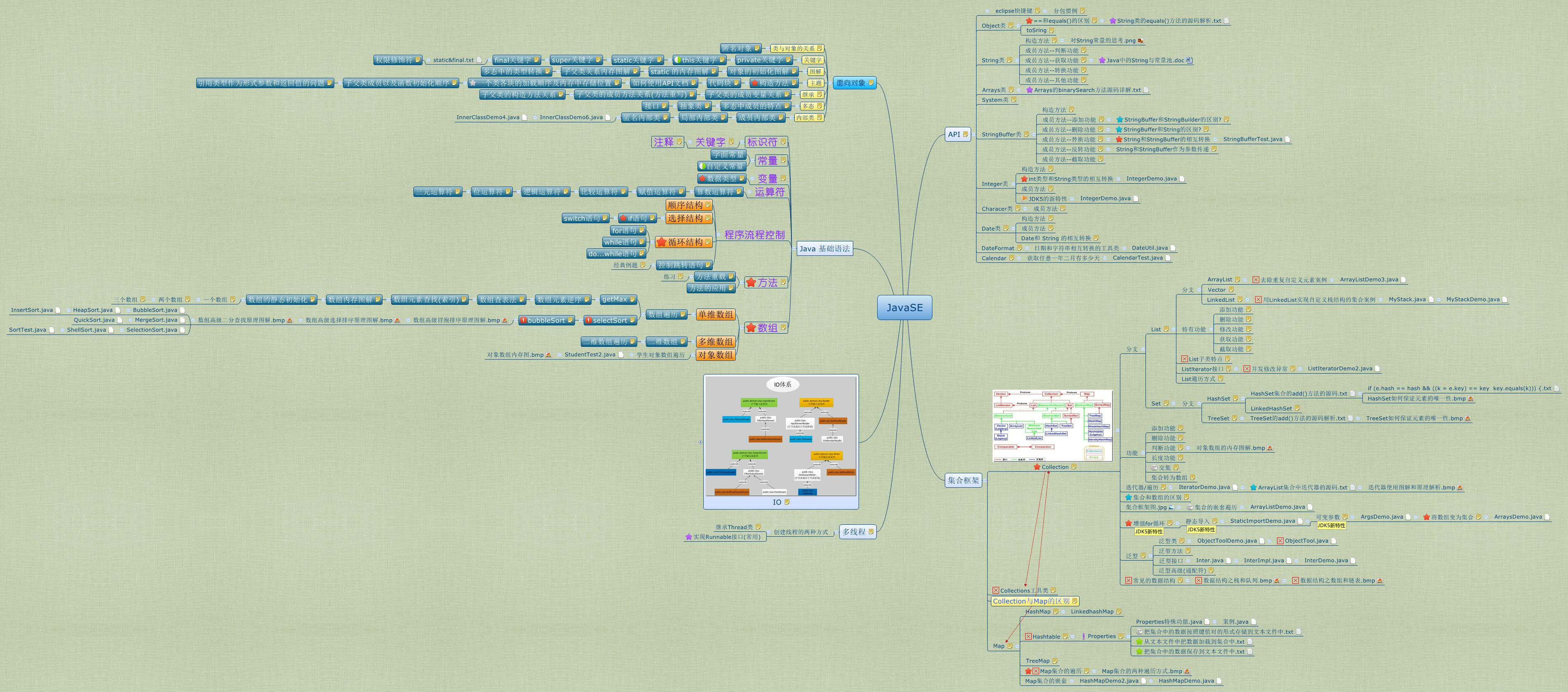
Task: Select the InnerClassDemo4.java attachment topic
Action: pyautogui.click(x=492, y=117)
